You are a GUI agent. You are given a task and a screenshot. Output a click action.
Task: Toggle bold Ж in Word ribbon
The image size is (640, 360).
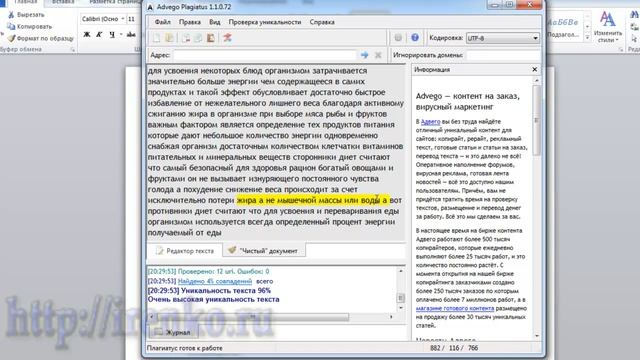click(x=87, y=35)
